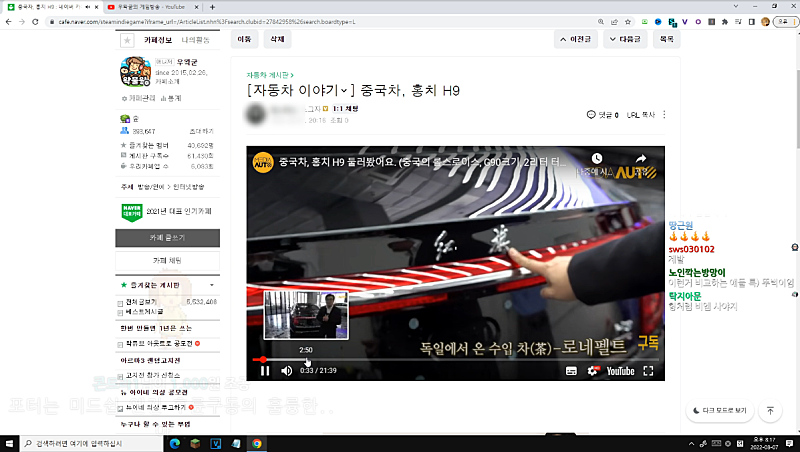Click the 즐겨찾는 멤버 star row
The width and height of the screenshot is (800, 452).
[x=167, y=145]
